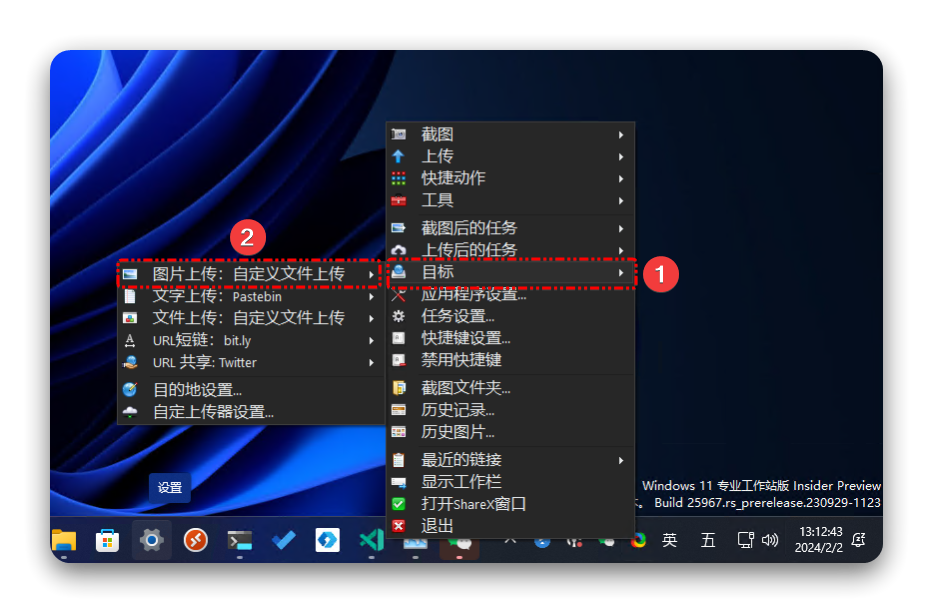This screenshot has height=613, width=933.
Task: Click the history icon beside 历史记录
Action: click(398, 410)
